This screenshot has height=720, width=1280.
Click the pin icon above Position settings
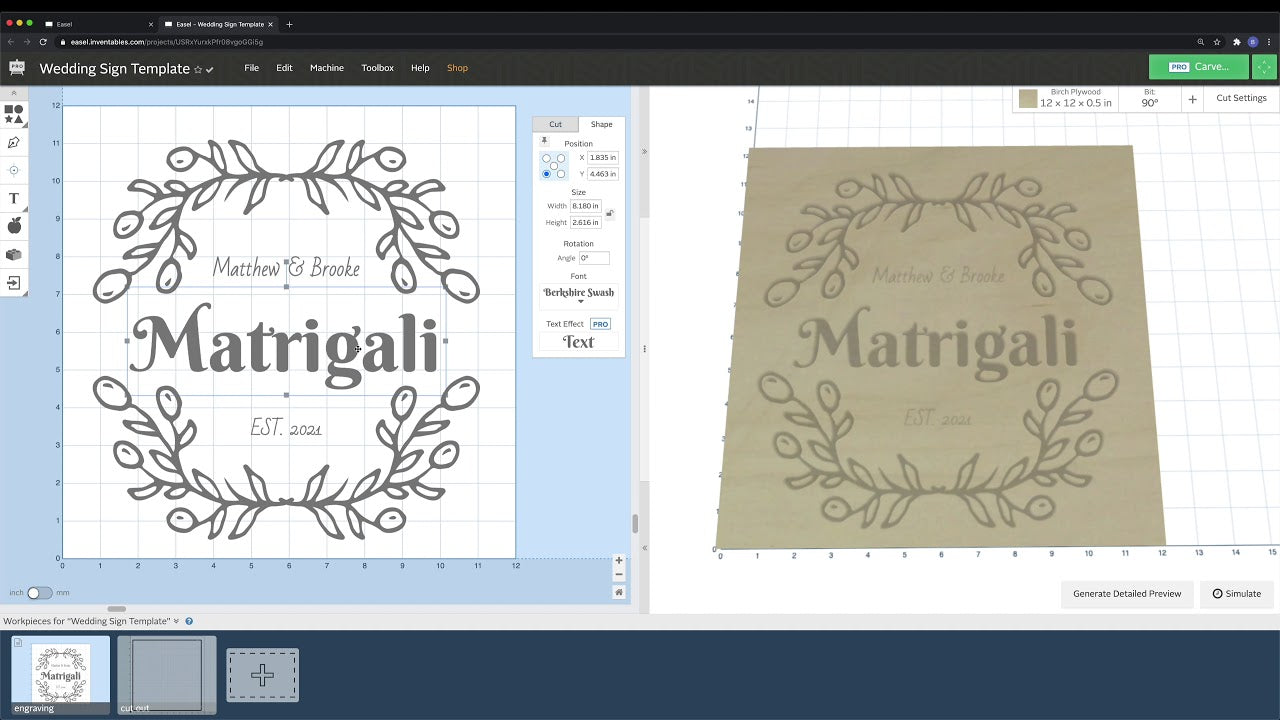point(544,141)
